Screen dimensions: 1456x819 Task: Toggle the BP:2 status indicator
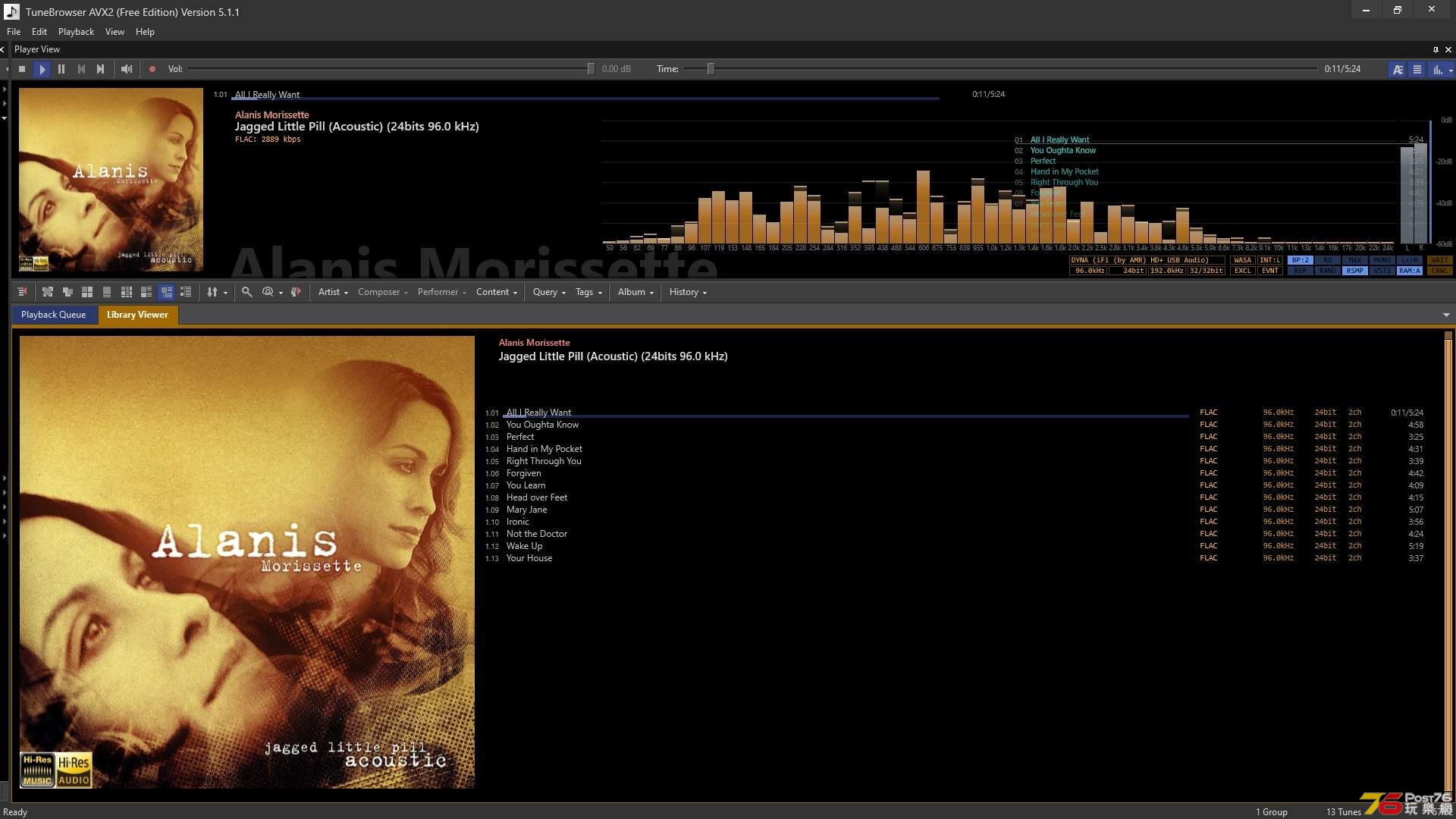1300,260
